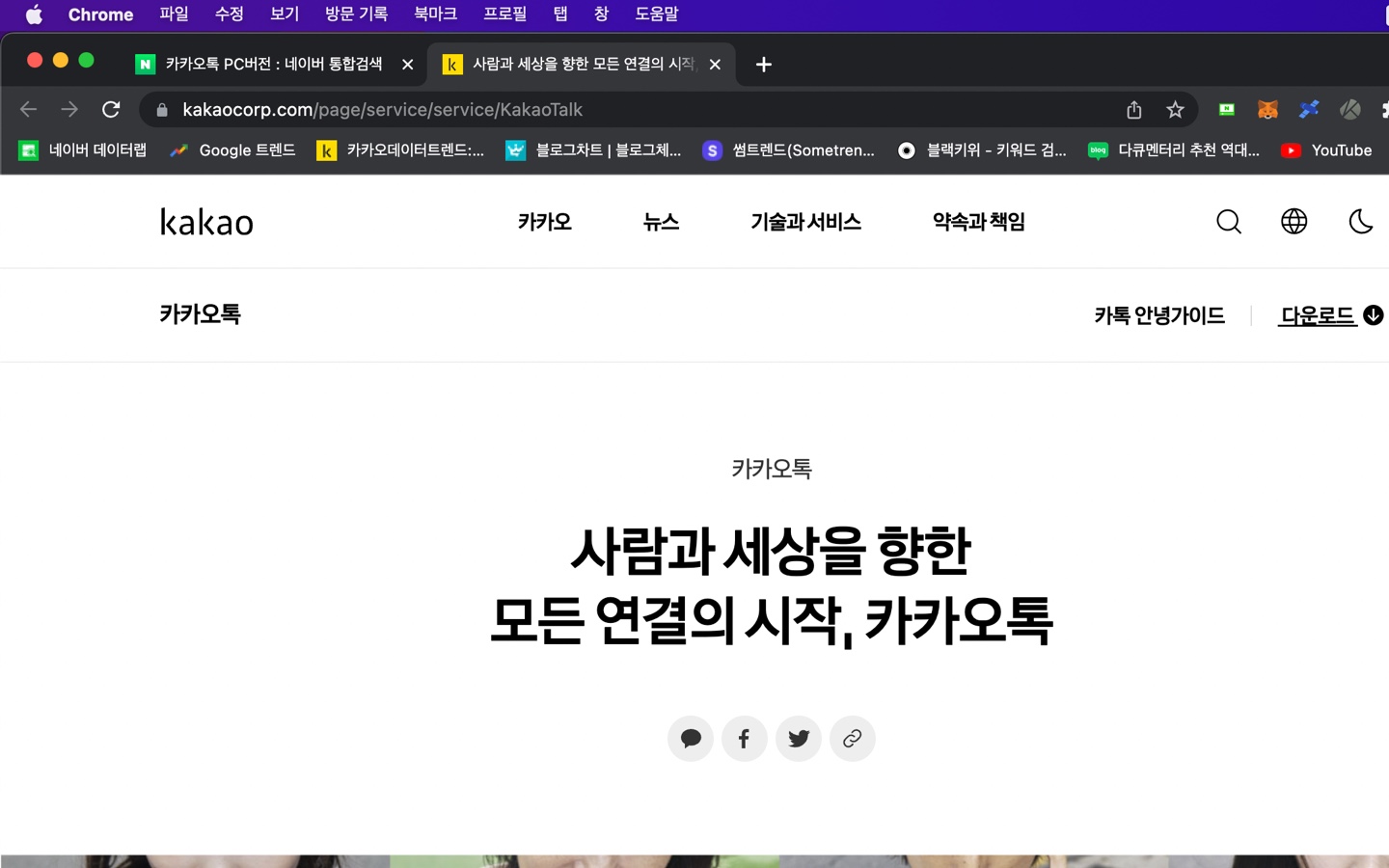Open the 다큐멘터리 추천 bookmark
This screenshot has width=1389, height=868.
click(1174, 150)
